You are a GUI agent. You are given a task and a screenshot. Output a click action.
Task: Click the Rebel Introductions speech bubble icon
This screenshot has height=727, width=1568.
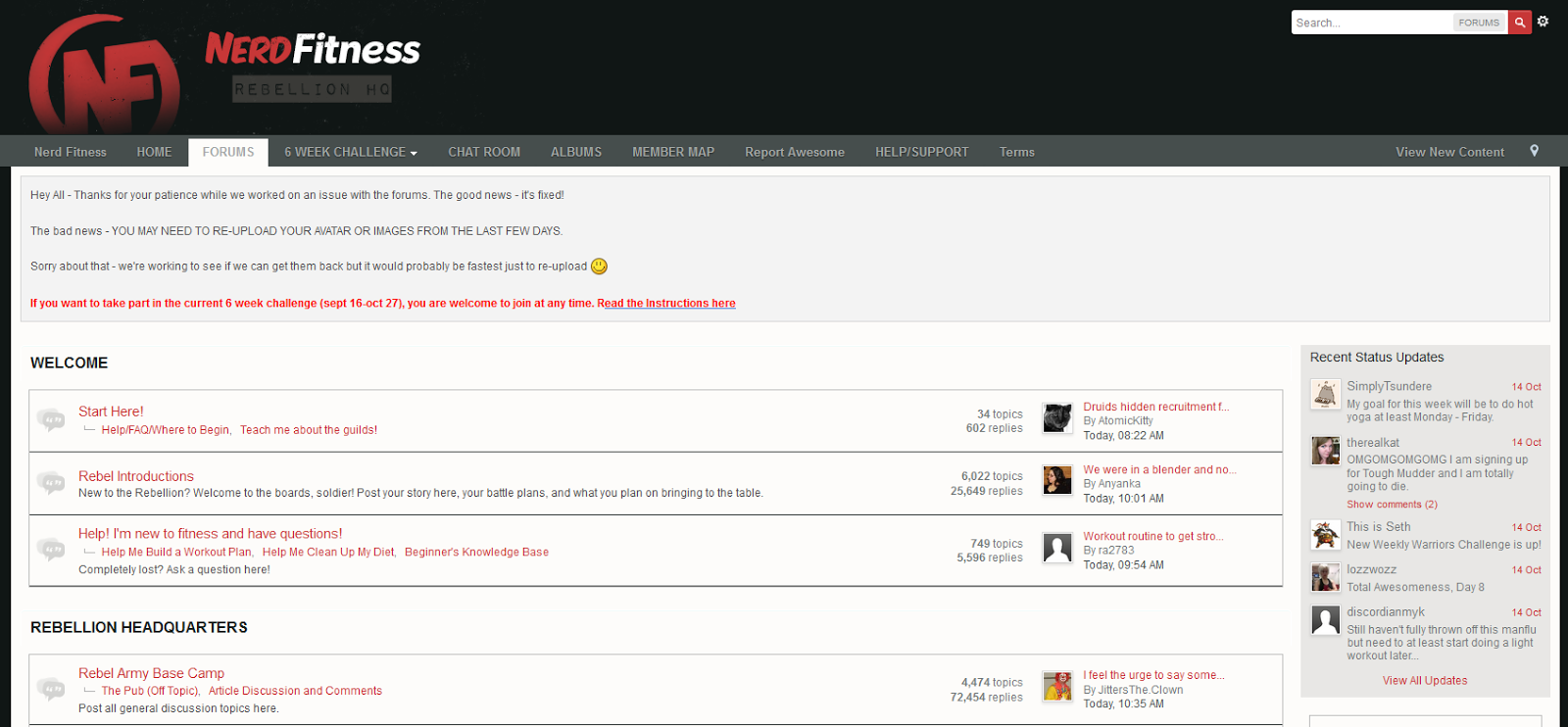click(x=51, y=483)
